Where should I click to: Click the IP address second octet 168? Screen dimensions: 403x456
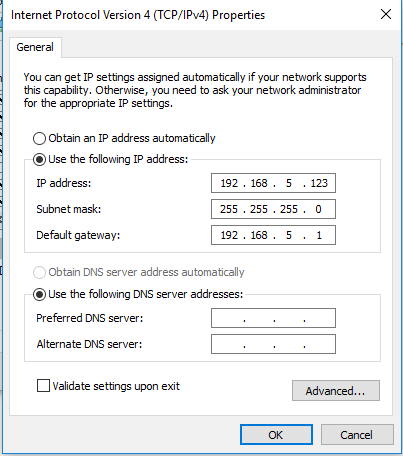click(x=259, y=183)
